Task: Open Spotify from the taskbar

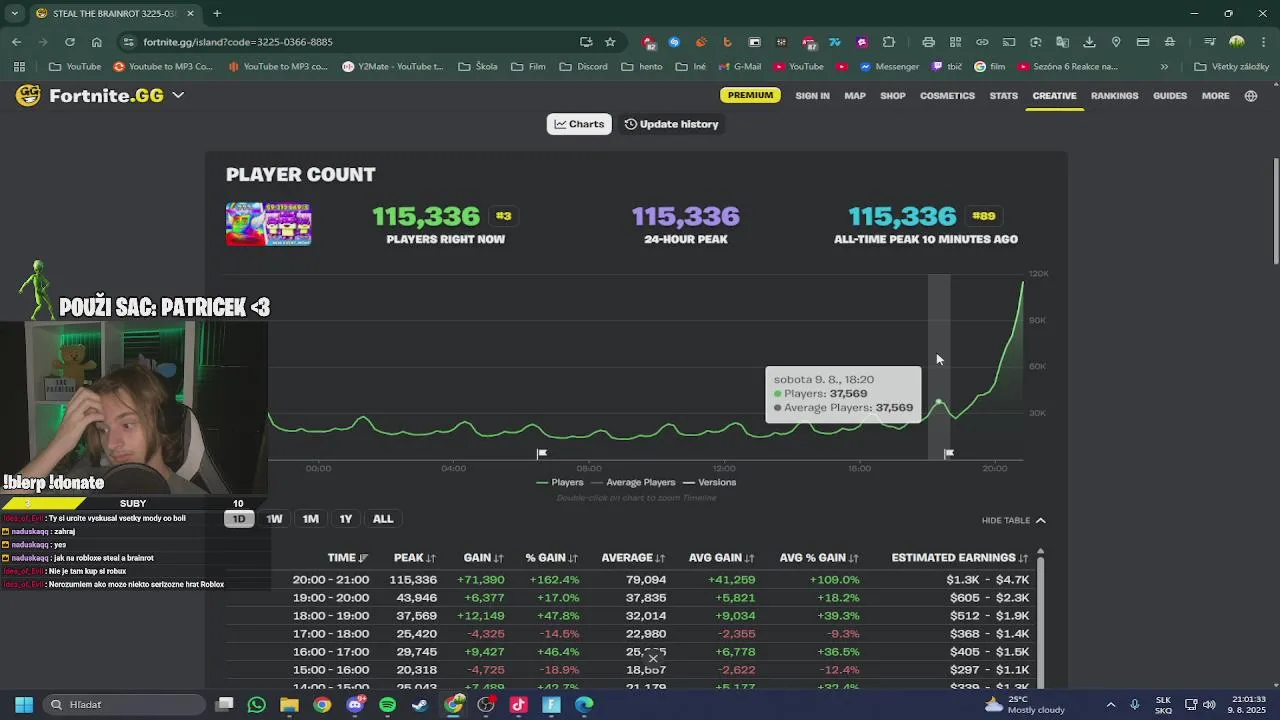Action: [x=387, y=704]
